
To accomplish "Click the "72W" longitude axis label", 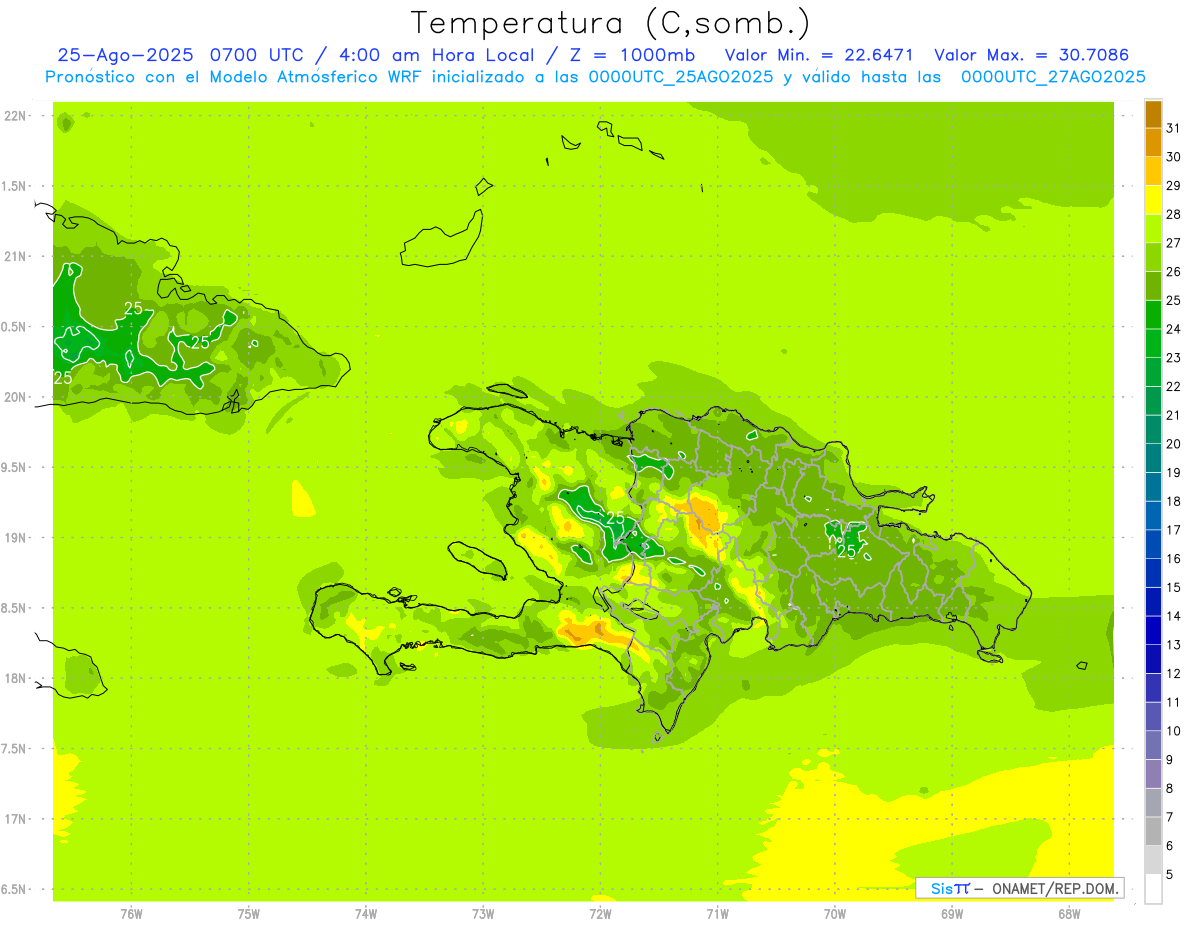I will pos(600,914).
